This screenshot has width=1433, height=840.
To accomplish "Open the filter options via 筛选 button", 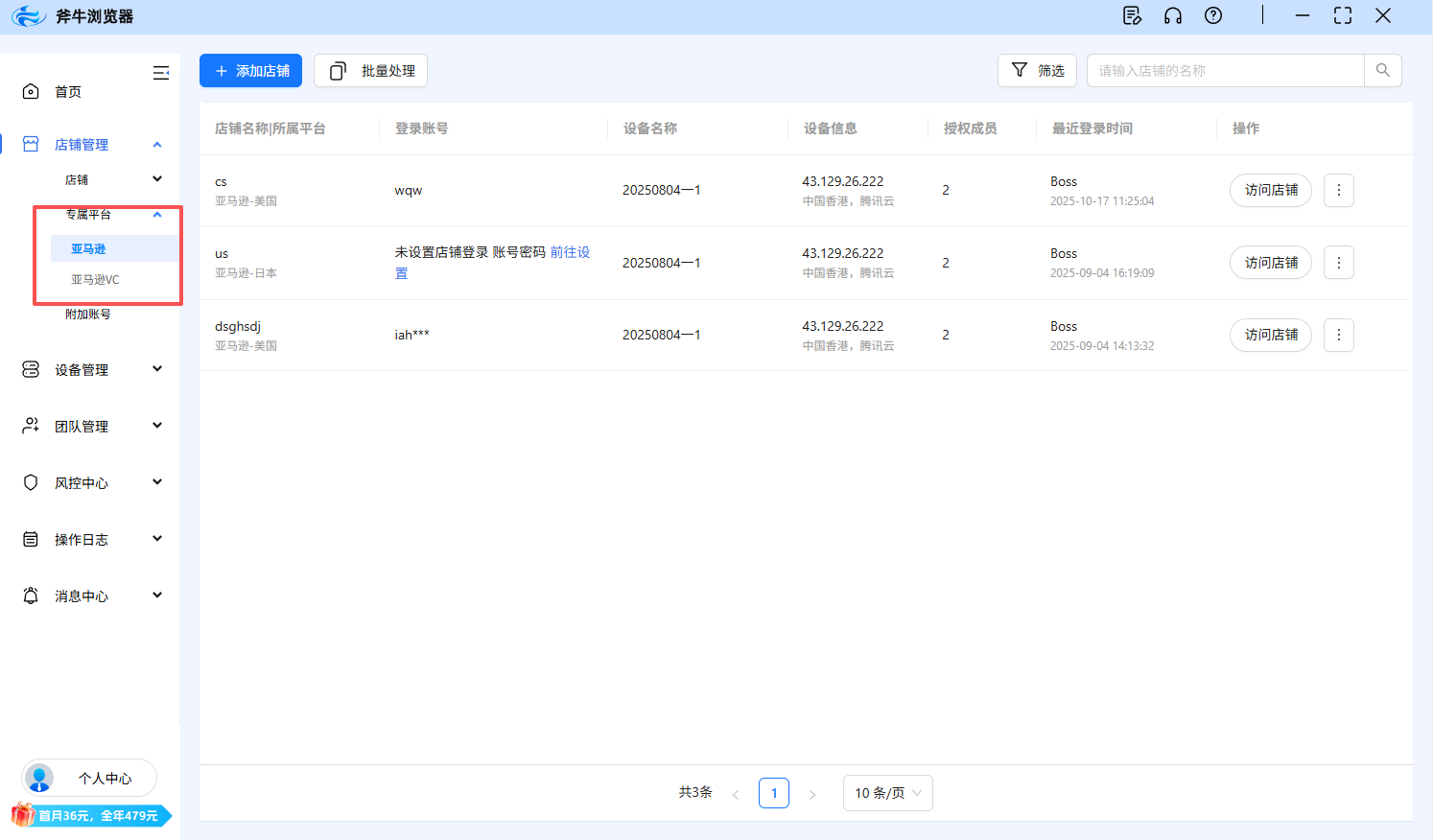I will coord(1037,70).
